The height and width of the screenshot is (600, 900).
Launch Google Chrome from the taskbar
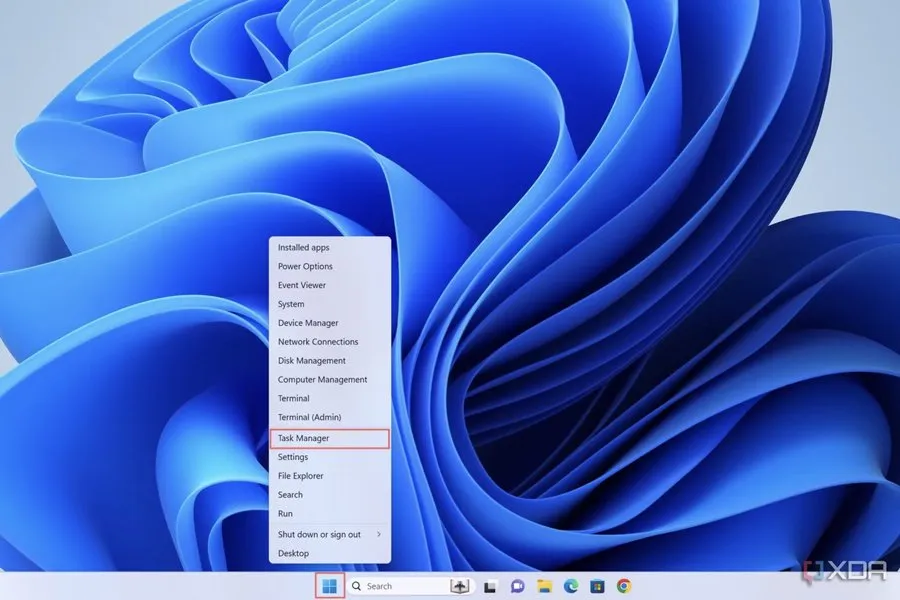point(624,586)
